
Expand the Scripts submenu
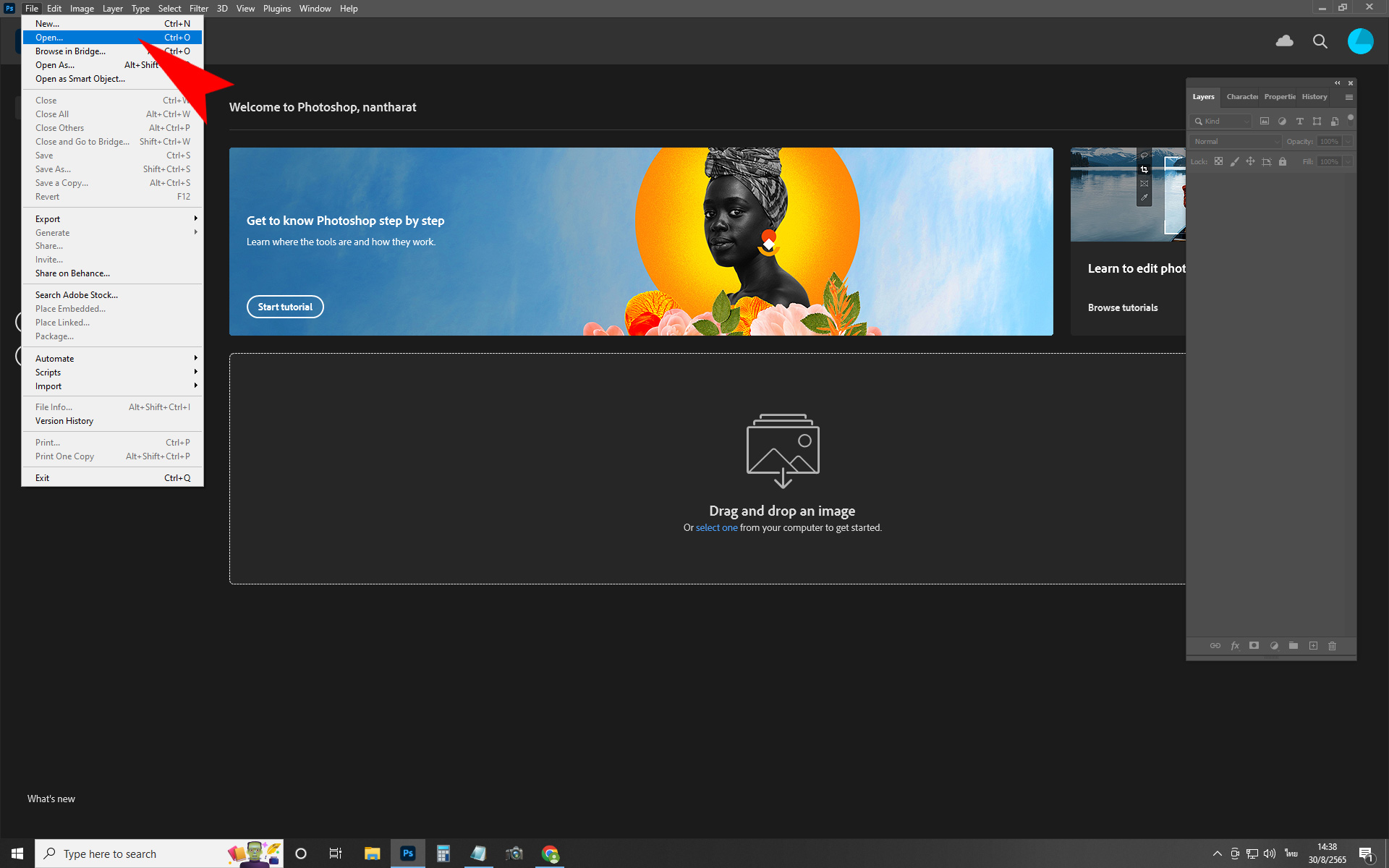112,373
